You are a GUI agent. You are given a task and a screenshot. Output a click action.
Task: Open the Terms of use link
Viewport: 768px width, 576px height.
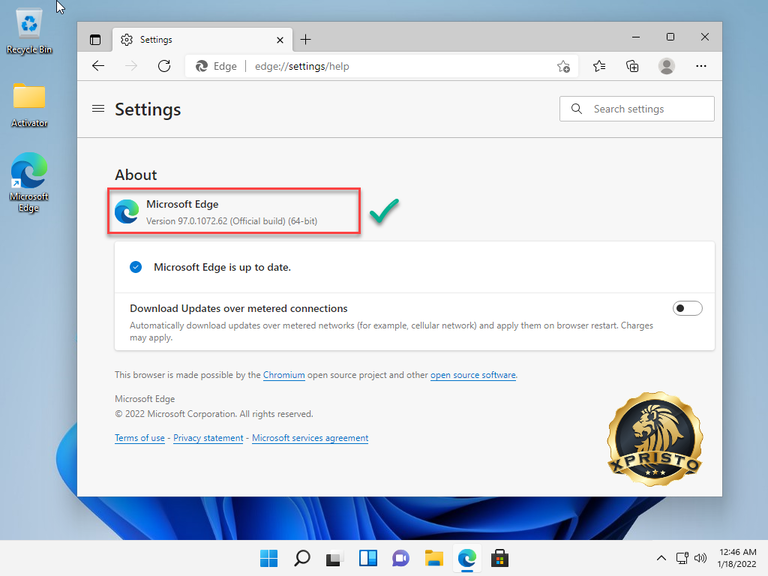click(140, 438)
